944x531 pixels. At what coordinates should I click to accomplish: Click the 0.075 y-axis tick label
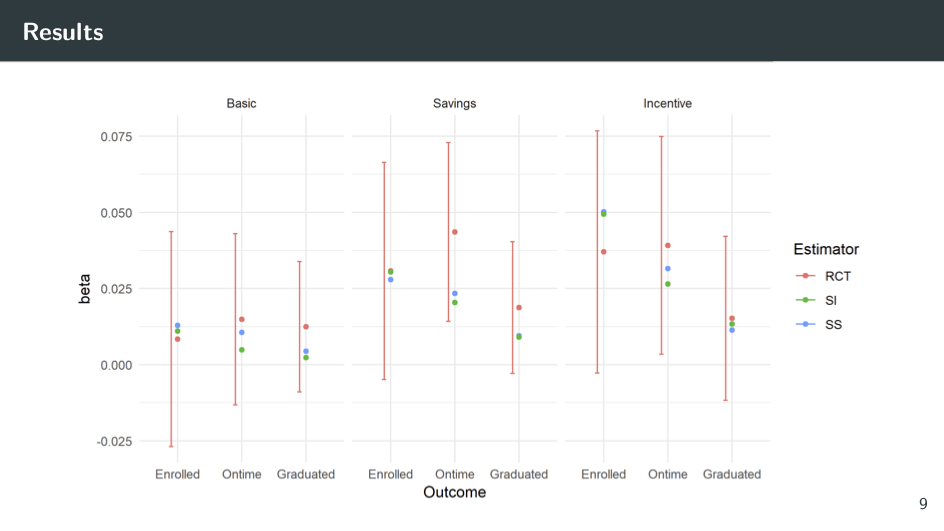(x=116, y=137)
